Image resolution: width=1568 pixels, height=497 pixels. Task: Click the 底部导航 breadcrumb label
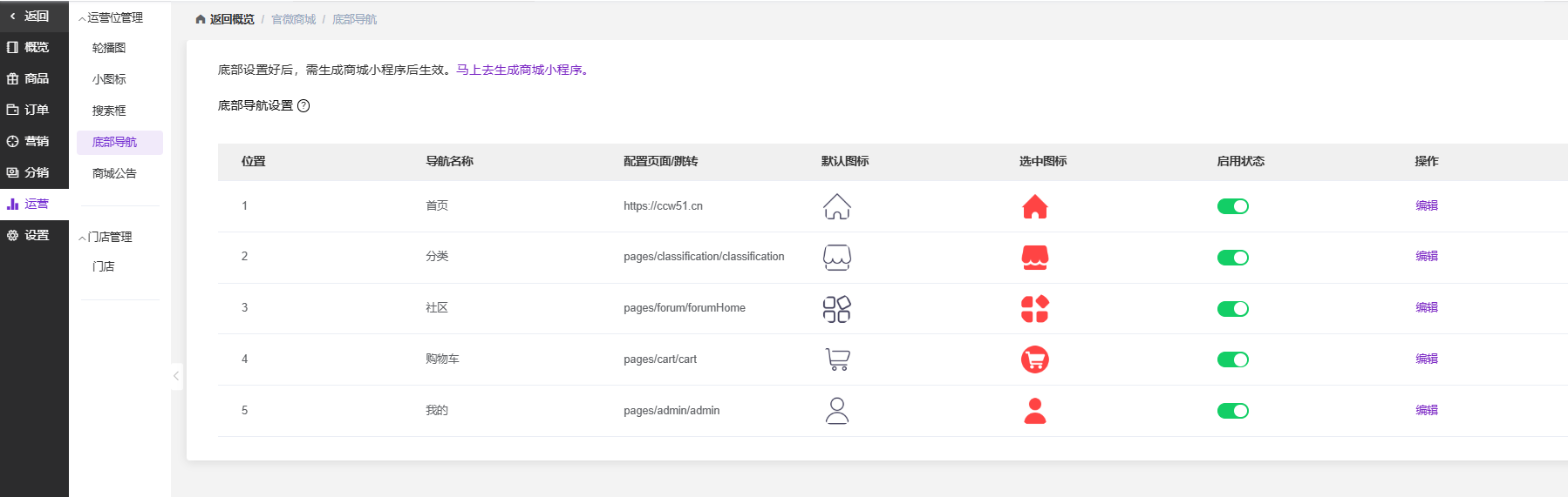coord(354,19)
